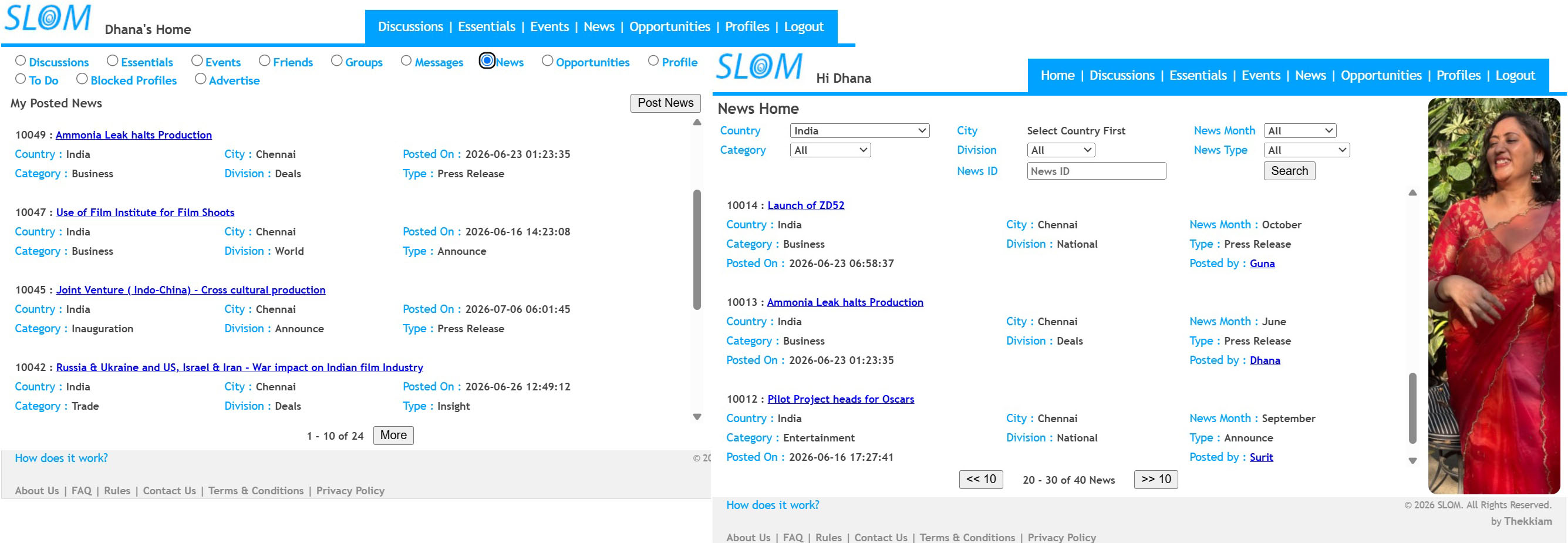Image resolution: width=1568 pixels, height=543 pixels.
Task: Click the photo of the woman in red
Action: coord(1494,296)
